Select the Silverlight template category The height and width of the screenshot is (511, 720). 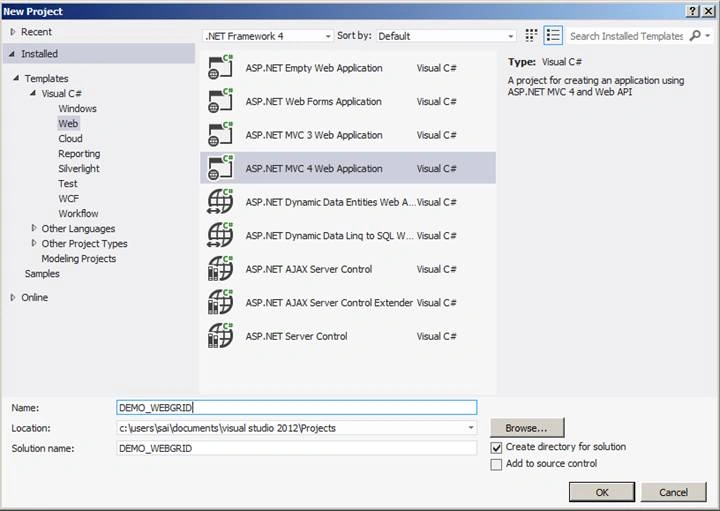pyautogui.click(x=79, y=168)
